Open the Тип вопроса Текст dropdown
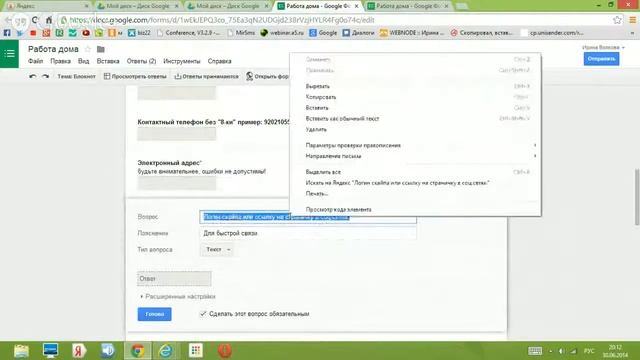The image size is (640, 360). click(x=216, y=249)
